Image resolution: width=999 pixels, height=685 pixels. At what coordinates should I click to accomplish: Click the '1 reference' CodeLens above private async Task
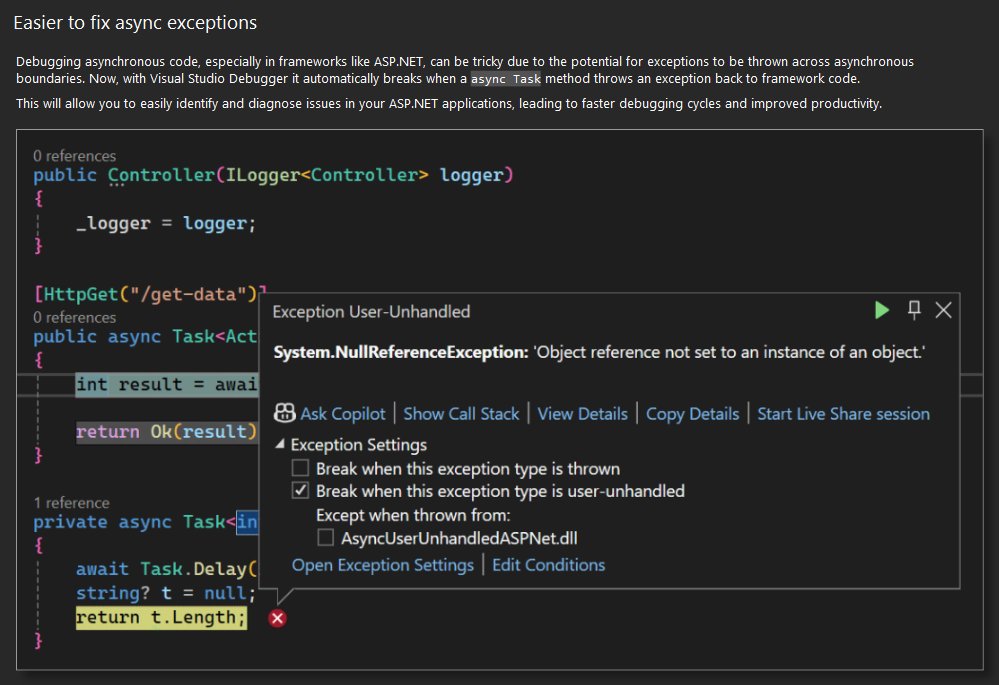pyautogui.click(x=71, y=503)
